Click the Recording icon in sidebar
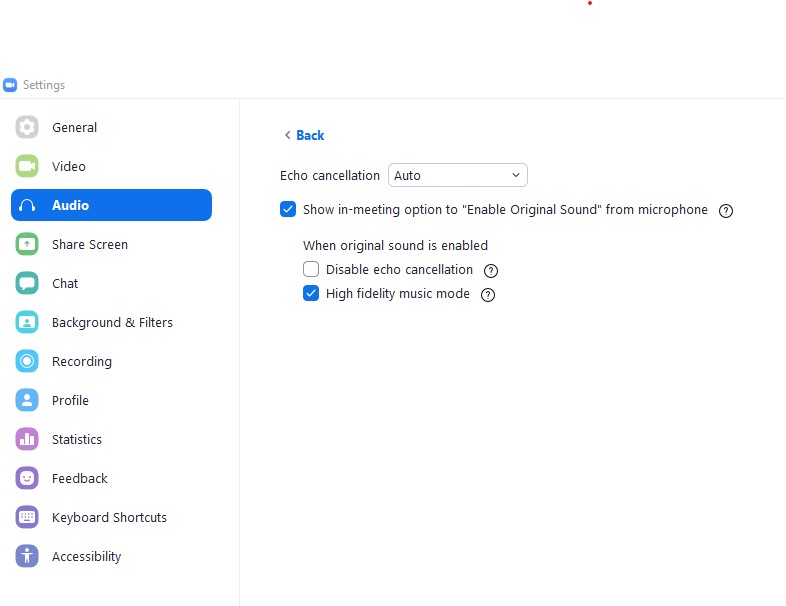786x606 pixels. coord(27,361)
